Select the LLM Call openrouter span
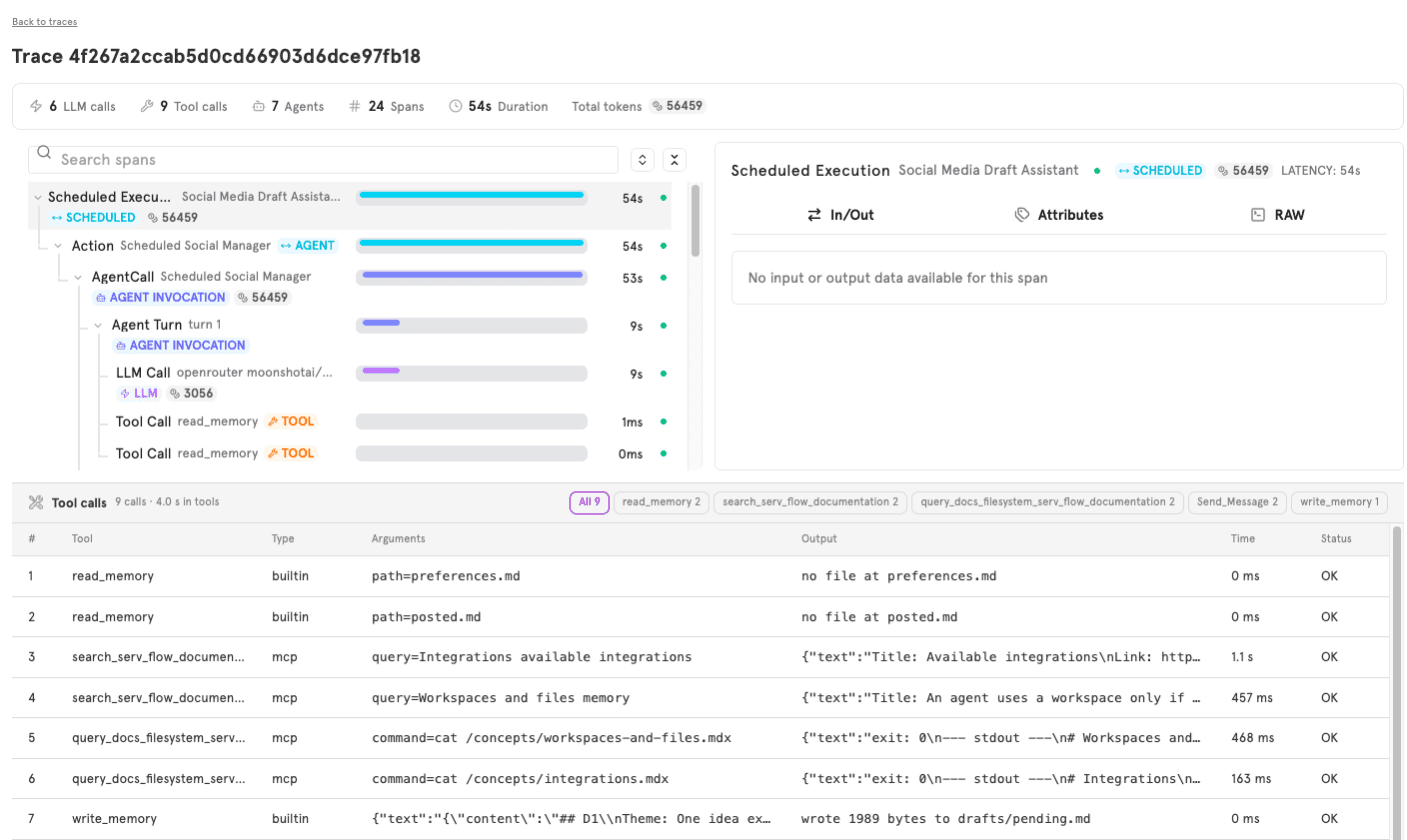The width and height of the screenshot is (1407, 840). coord(349,382)
